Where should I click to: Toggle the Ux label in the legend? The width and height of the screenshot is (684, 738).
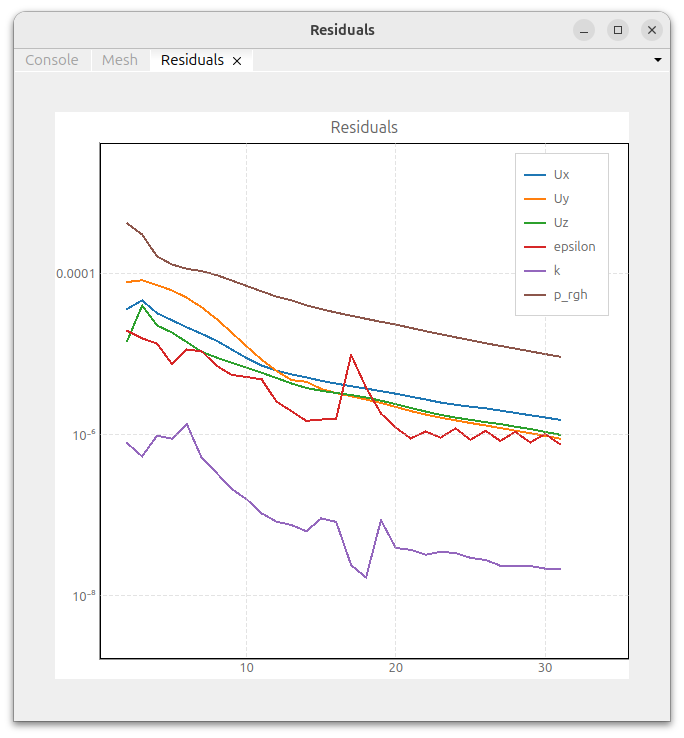pyautogui.click(x=561, y=175)
